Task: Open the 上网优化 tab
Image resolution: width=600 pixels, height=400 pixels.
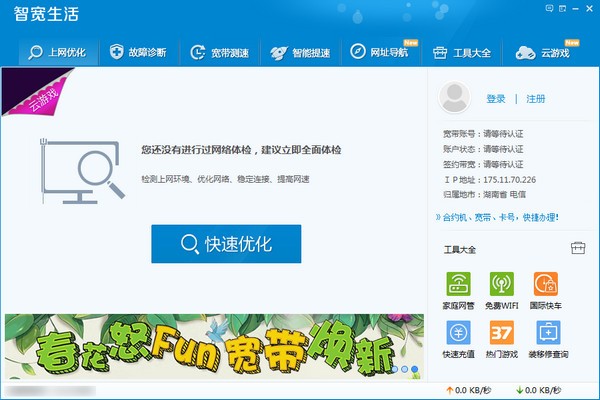Action: click(x=58, y=52)
